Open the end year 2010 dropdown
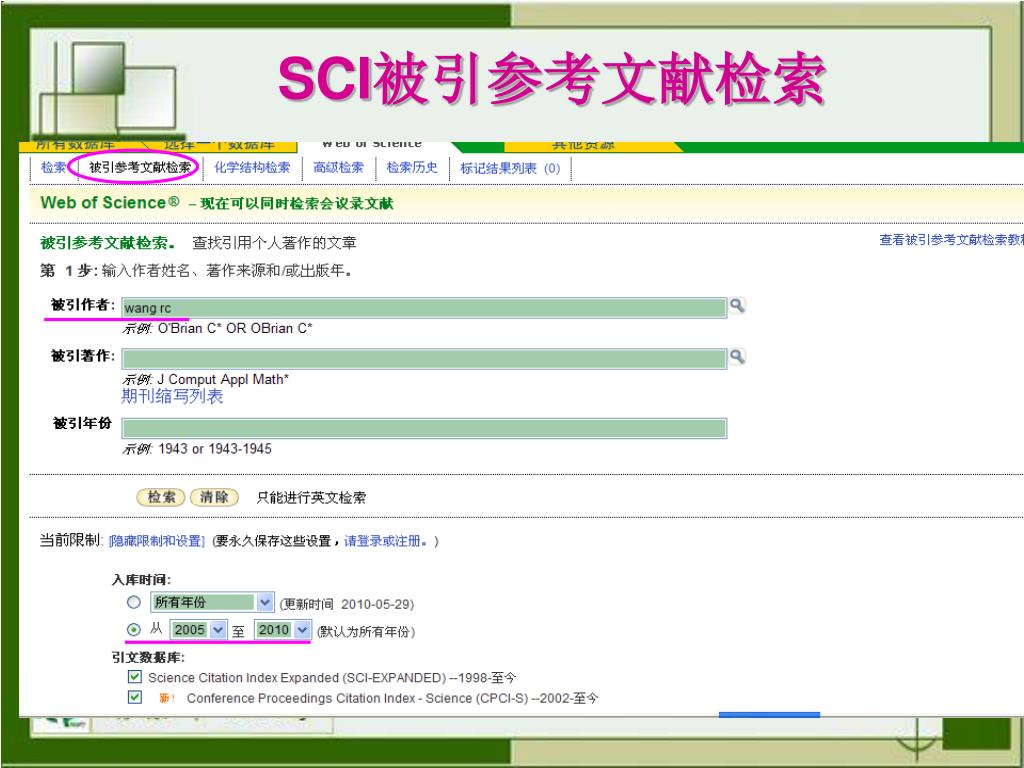This screenshot has width=1024, height=768. [x=282, y=630]
